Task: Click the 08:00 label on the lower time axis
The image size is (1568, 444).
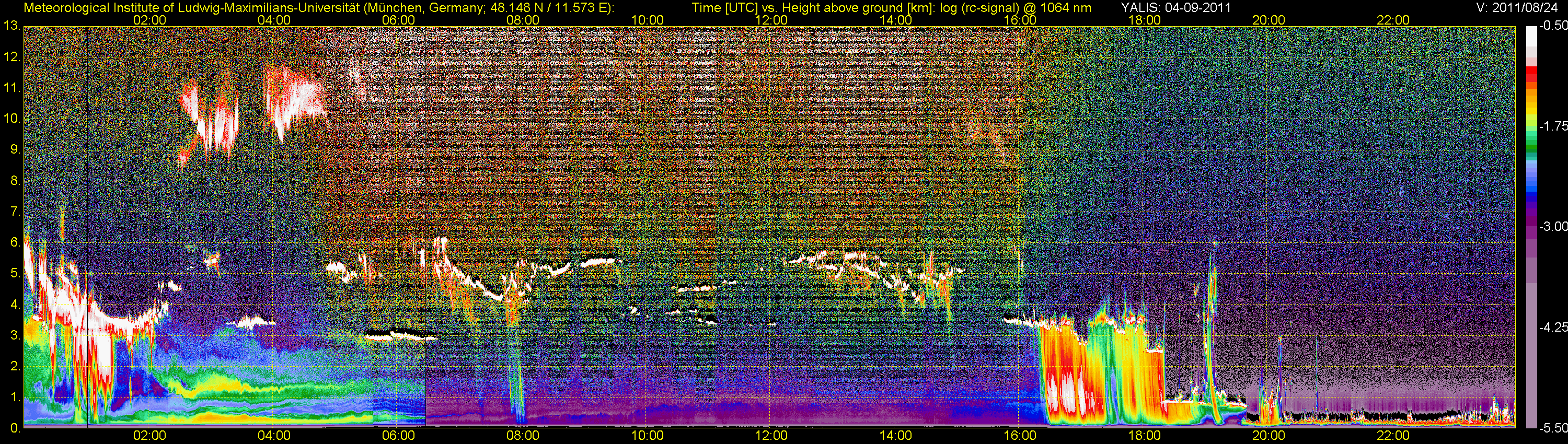Action: (523, 436)
